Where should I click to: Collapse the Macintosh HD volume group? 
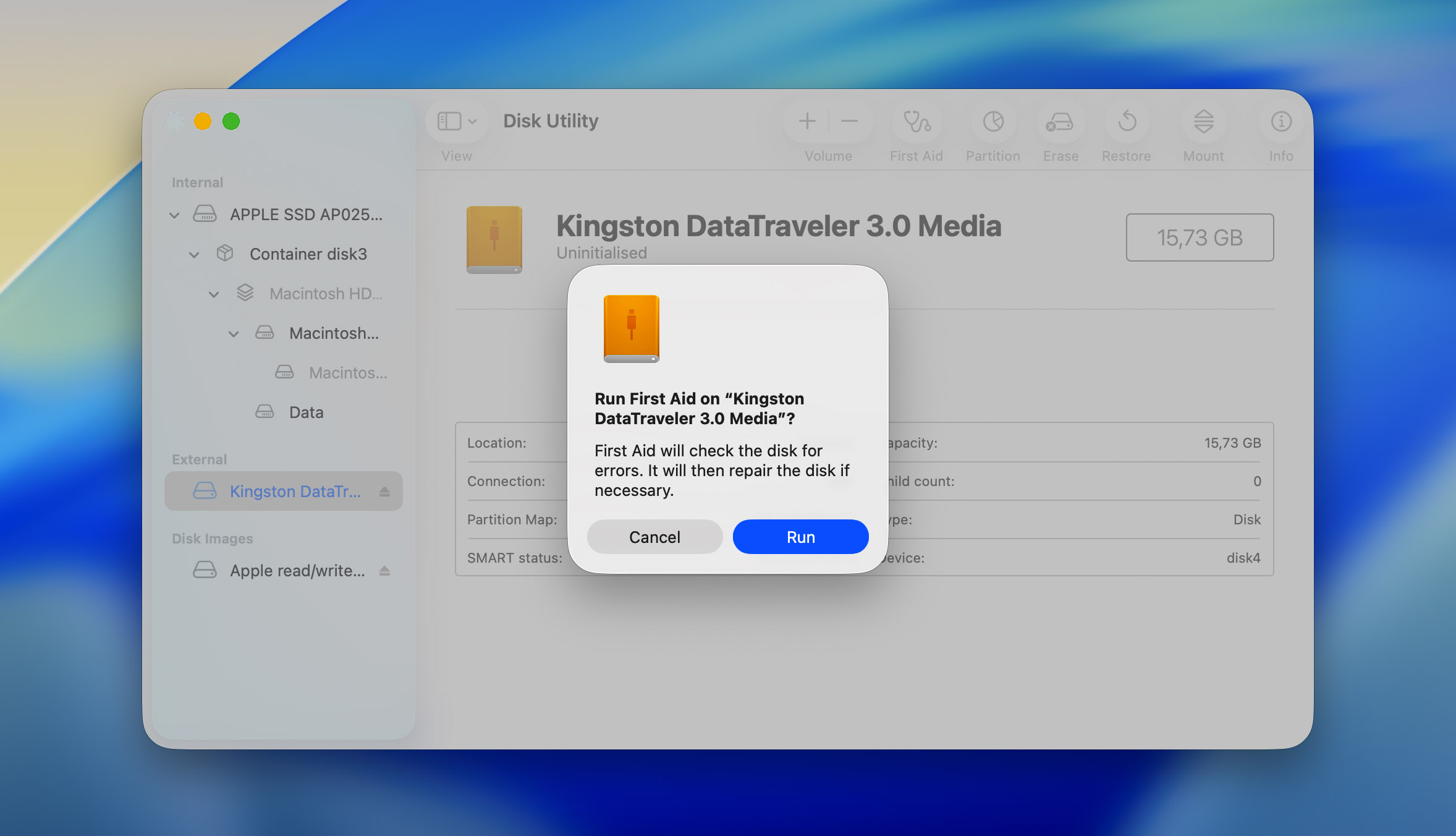pos(214,294)
